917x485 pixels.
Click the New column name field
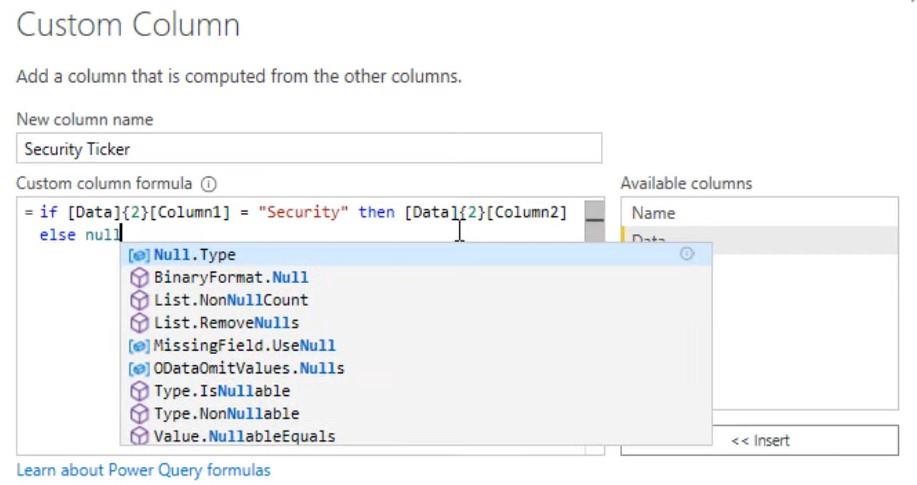coord(309,149)
